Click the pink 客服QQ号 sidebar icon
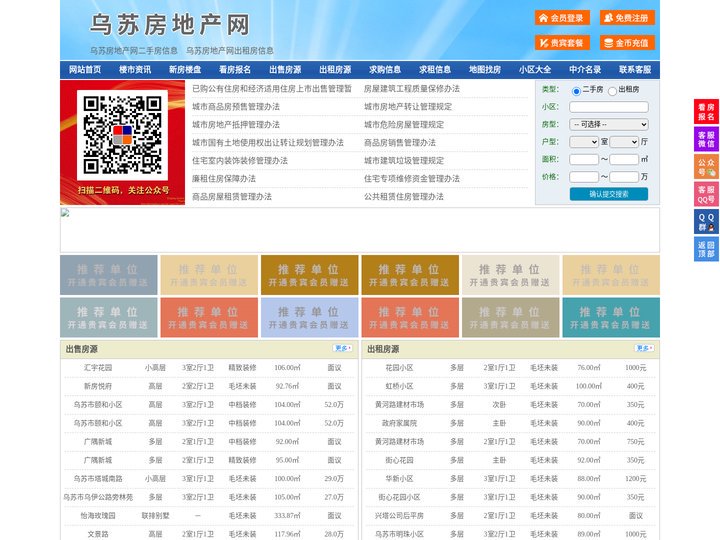The width and height of the screenshot is (720, 540). (706, 194)
